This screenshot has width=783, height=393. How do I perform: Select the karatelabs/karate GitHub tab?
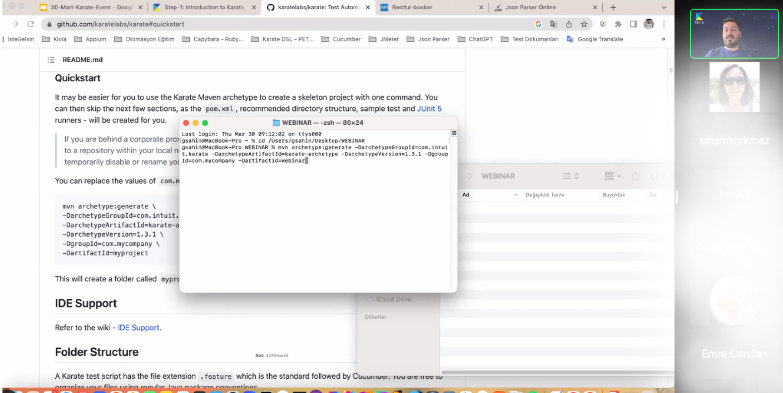click(320, 7)
